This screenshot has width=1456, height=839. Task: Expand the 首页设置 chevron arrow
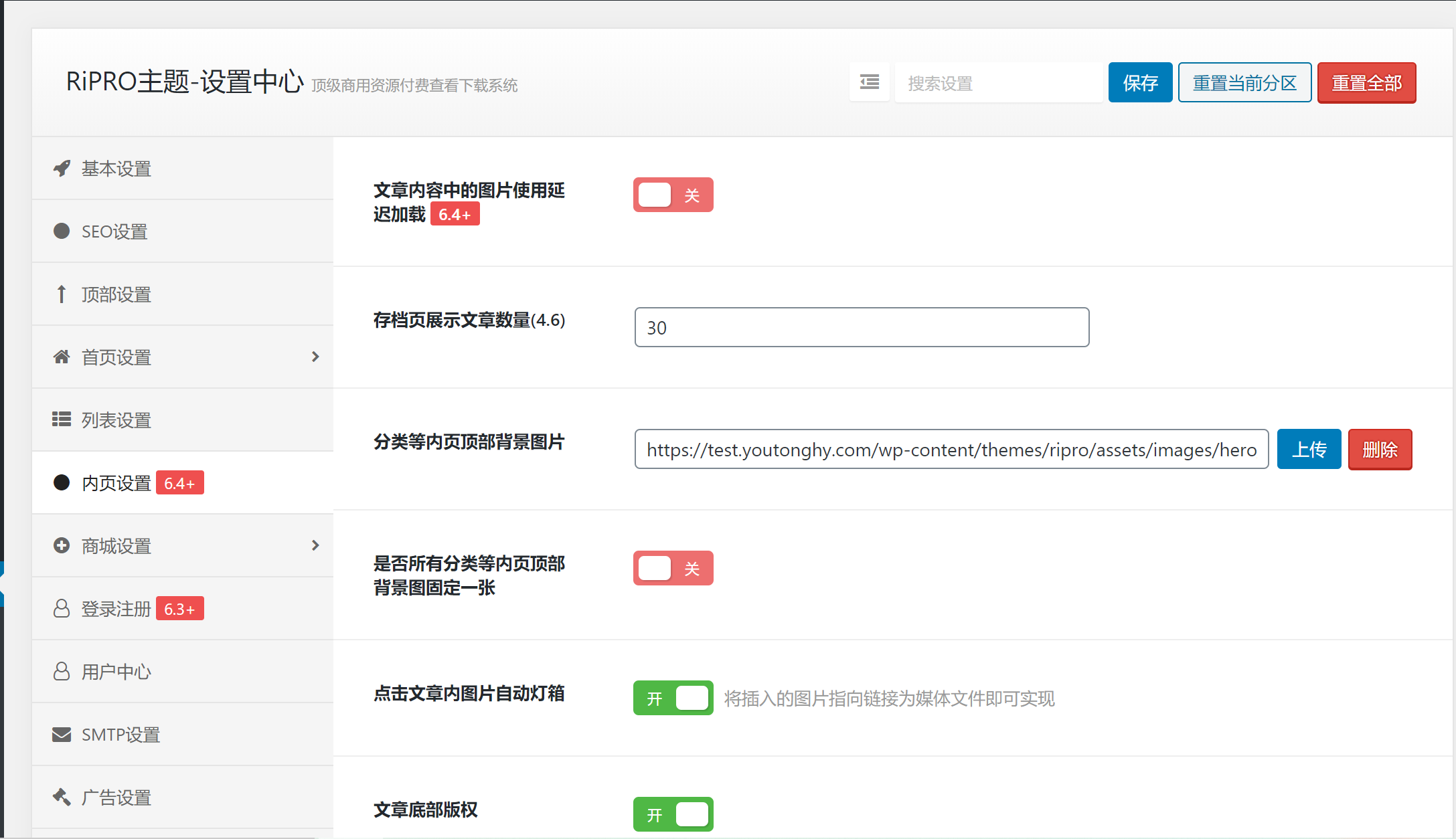[x=315, y=357]
